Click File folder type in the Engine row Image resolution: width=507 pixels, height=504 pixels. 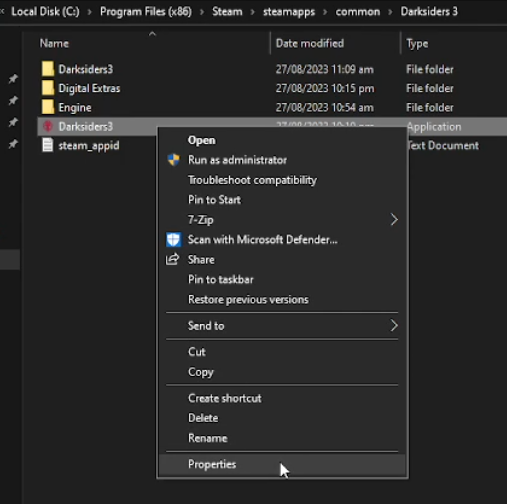coord(430,108)
